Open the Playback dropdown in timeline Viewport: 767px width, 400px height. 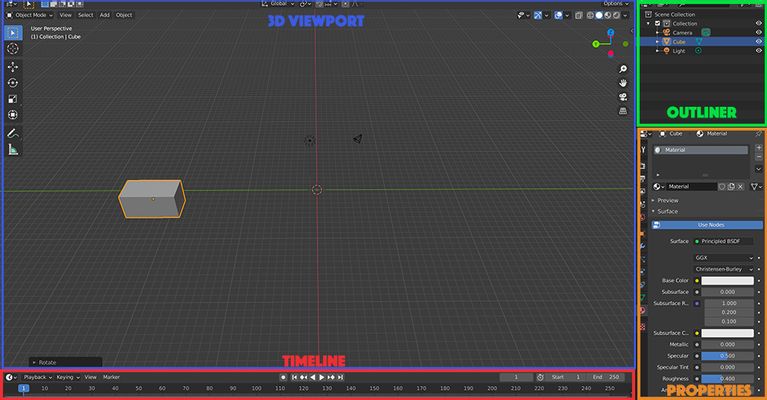(38, 377)
